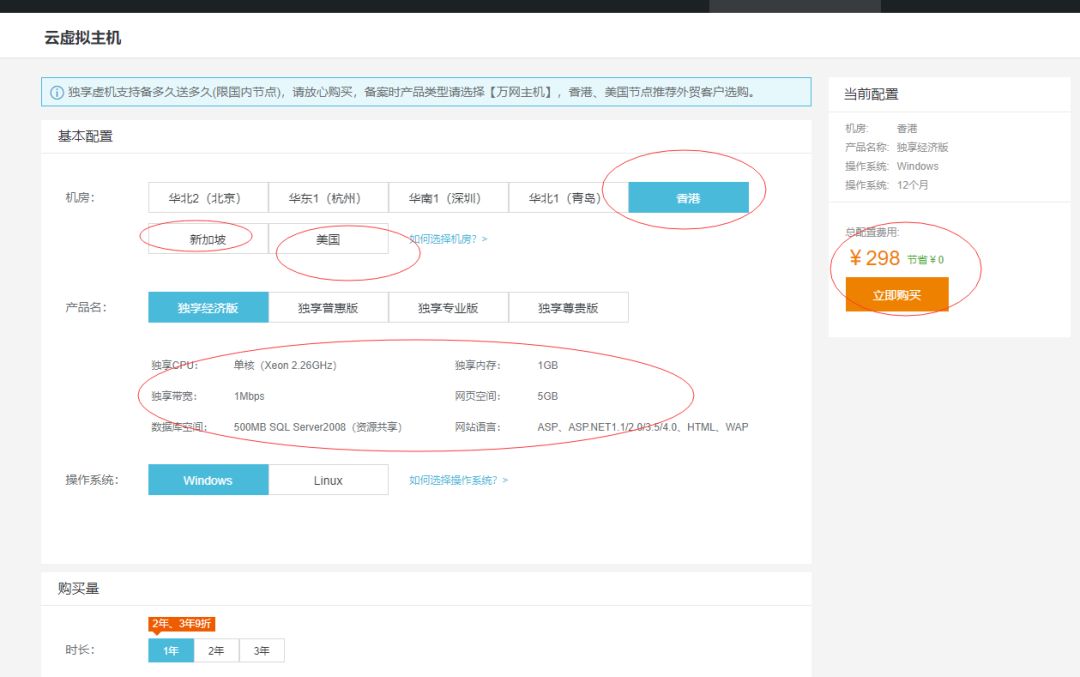
Task: Select Linux as operating system
Action: pyautogui.click(x=328, y=480)
